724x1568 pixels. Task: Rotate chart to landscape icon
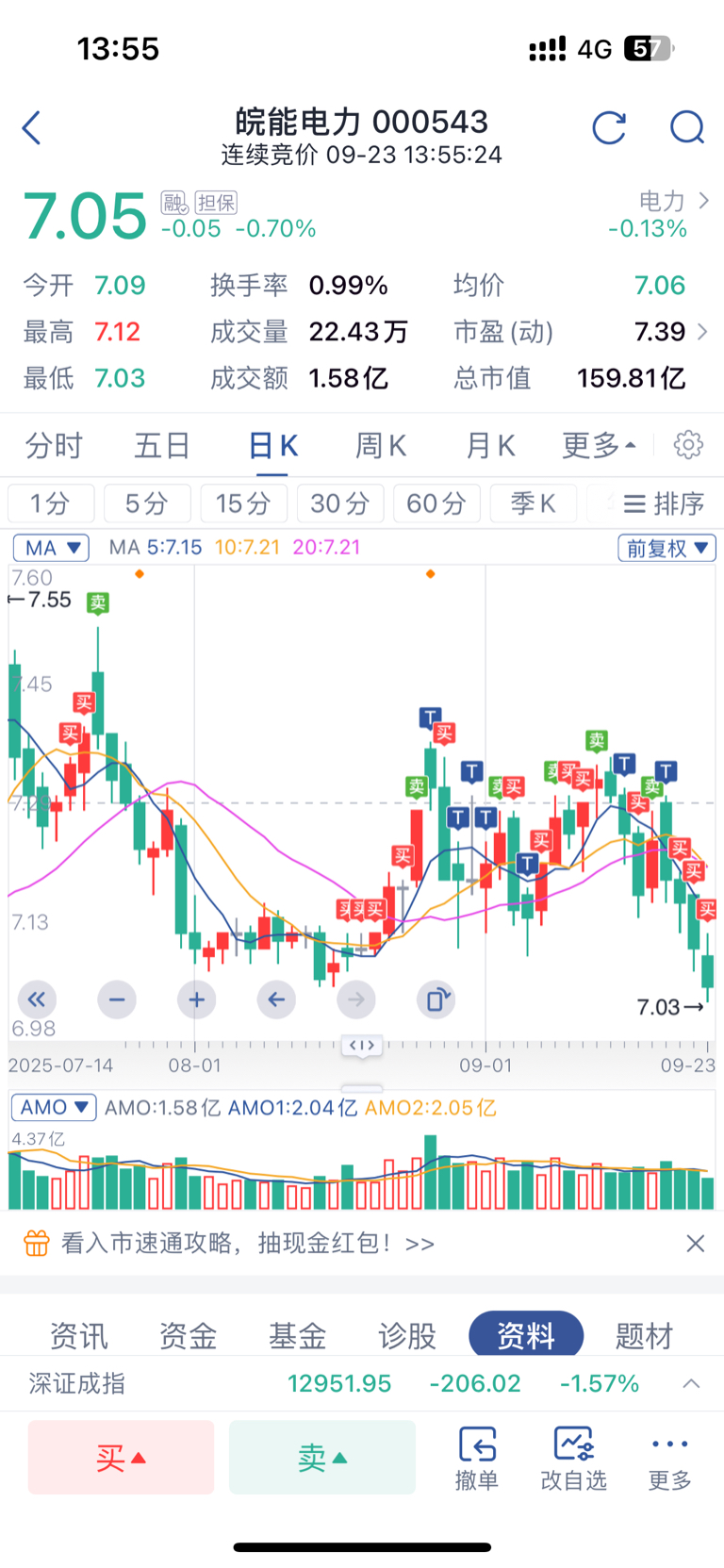click(x=436, y=999)
